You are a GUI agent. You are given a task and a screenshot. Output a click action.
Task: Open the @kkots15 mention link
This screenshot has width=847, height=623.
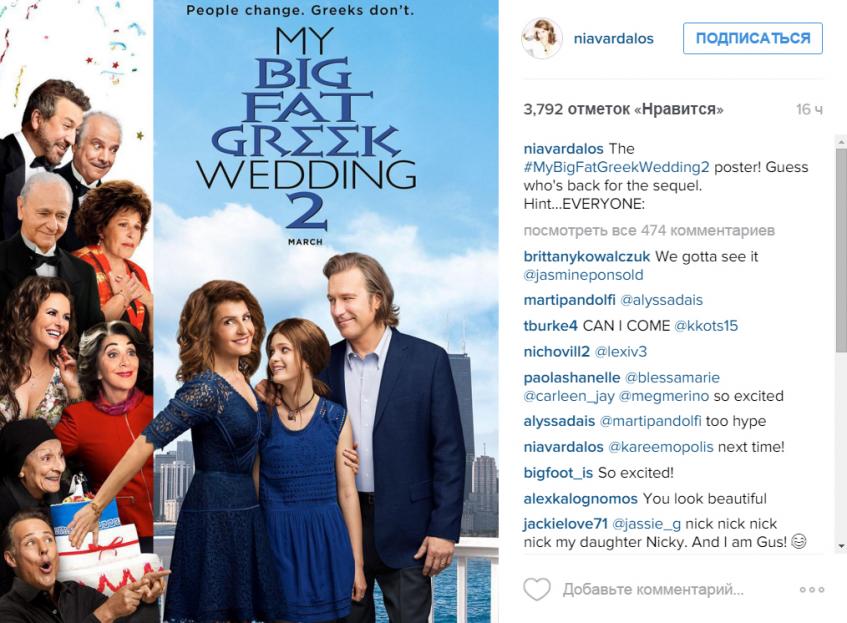pos(706,326)
